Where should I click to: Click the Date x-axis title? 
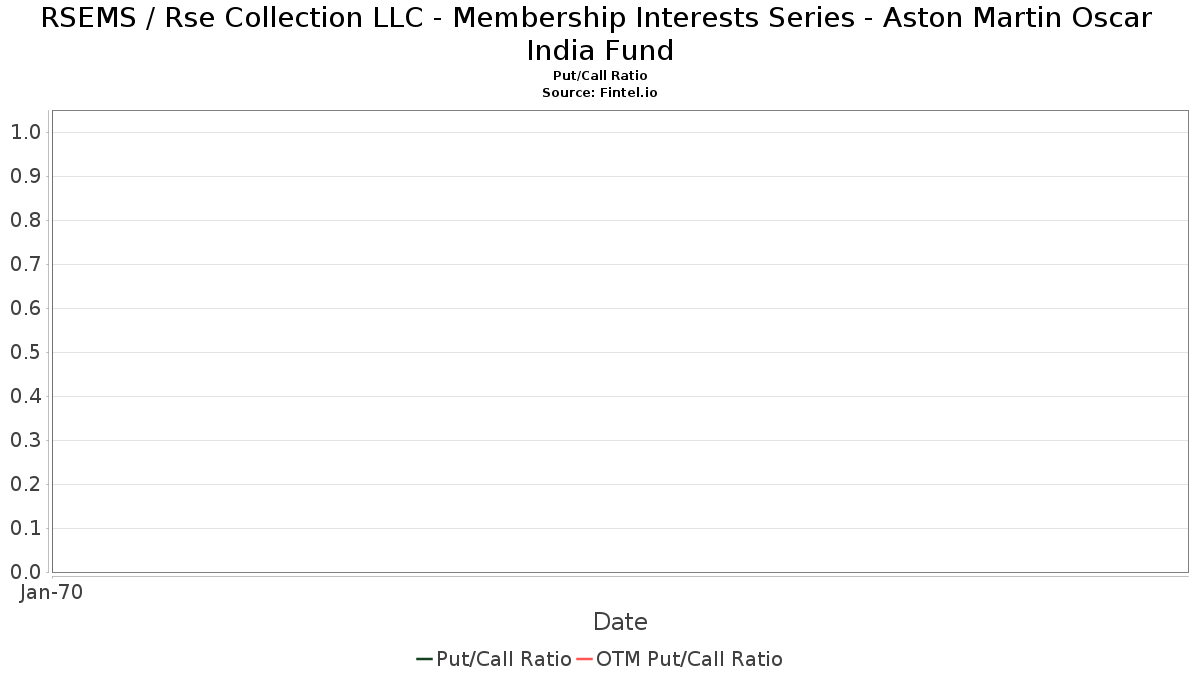click(620, 622)
